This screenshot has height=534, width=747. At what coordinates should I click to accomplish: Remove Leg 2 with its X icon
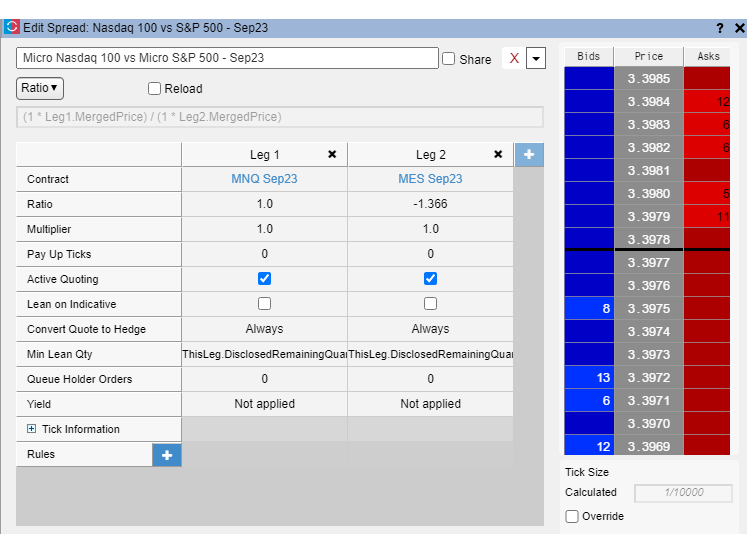click(x=498, y=154)
